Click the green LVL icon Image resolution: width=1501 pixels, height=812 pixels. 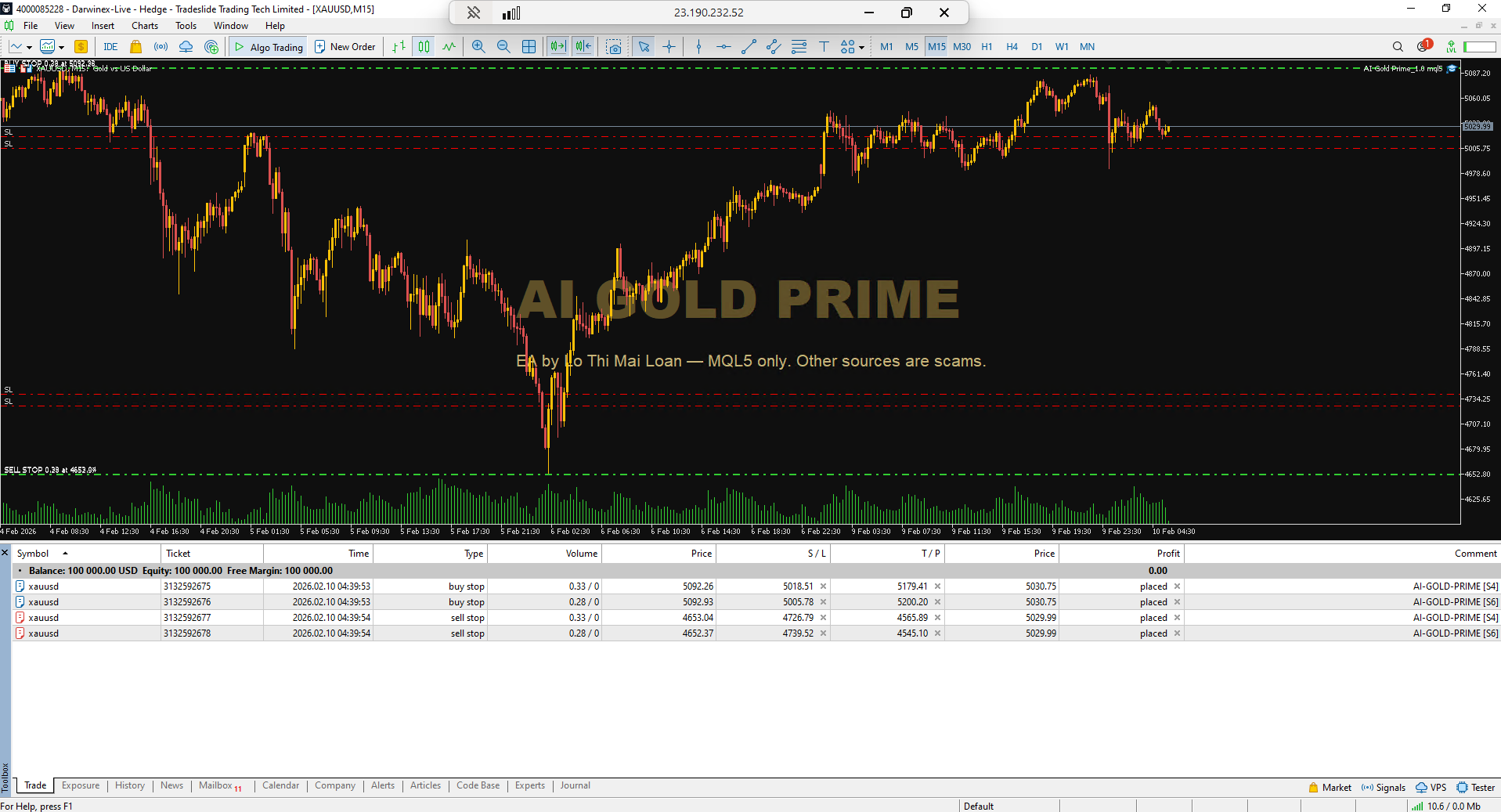[1451, 47]
